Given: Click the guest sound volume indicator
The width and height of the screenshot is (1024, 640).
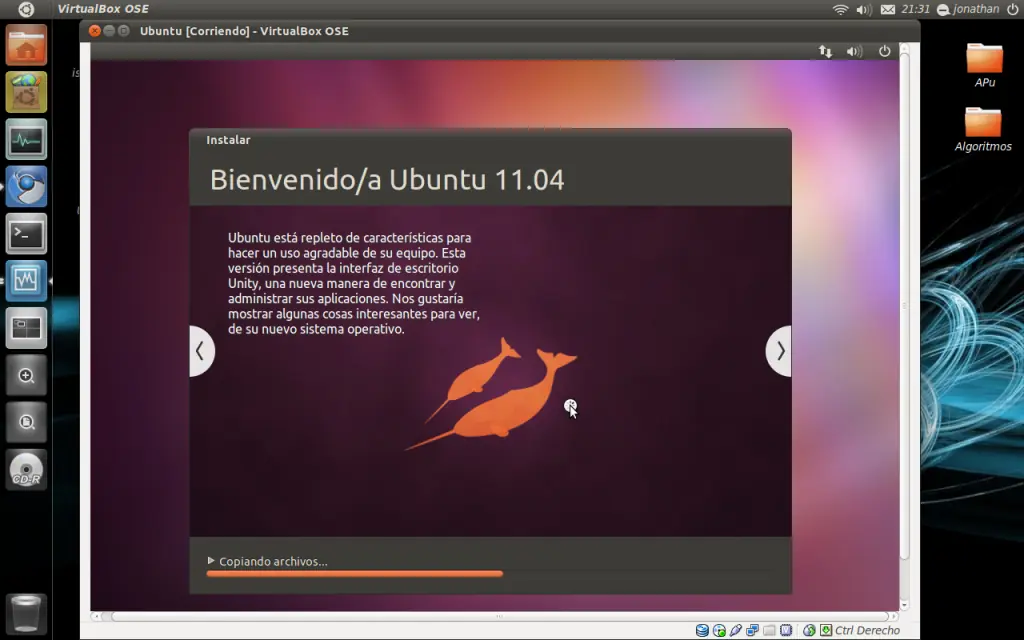Looking at the screenshot, I should click(854, 51).
